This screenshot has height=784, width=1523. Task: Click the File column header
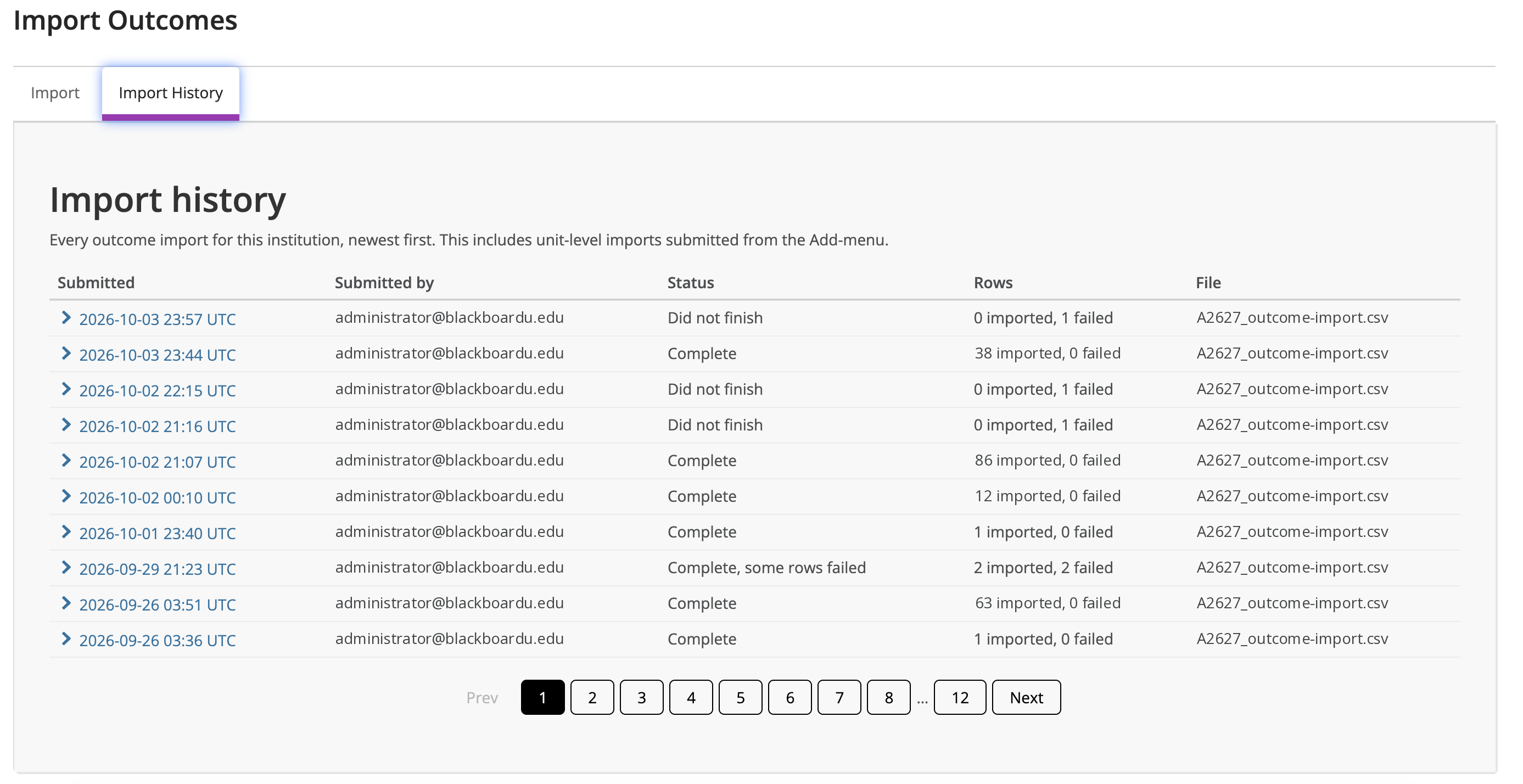pyautogui.click(x=1208, y=283)
